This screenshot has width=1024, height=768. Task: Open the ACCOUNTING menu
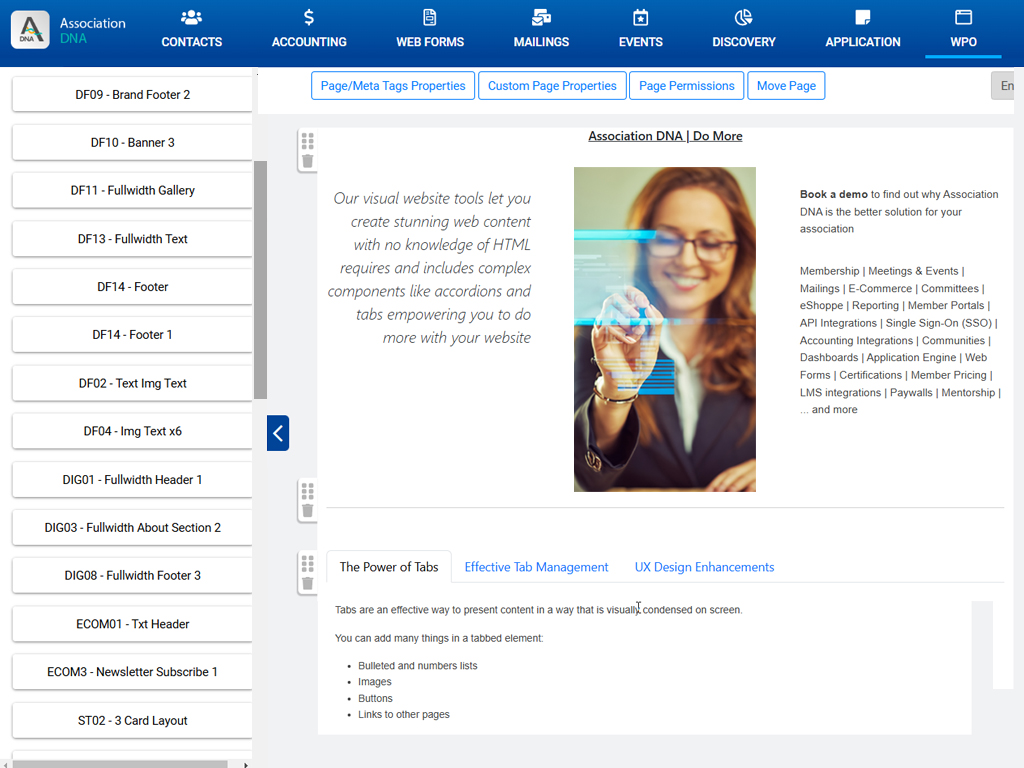point(309,42)
